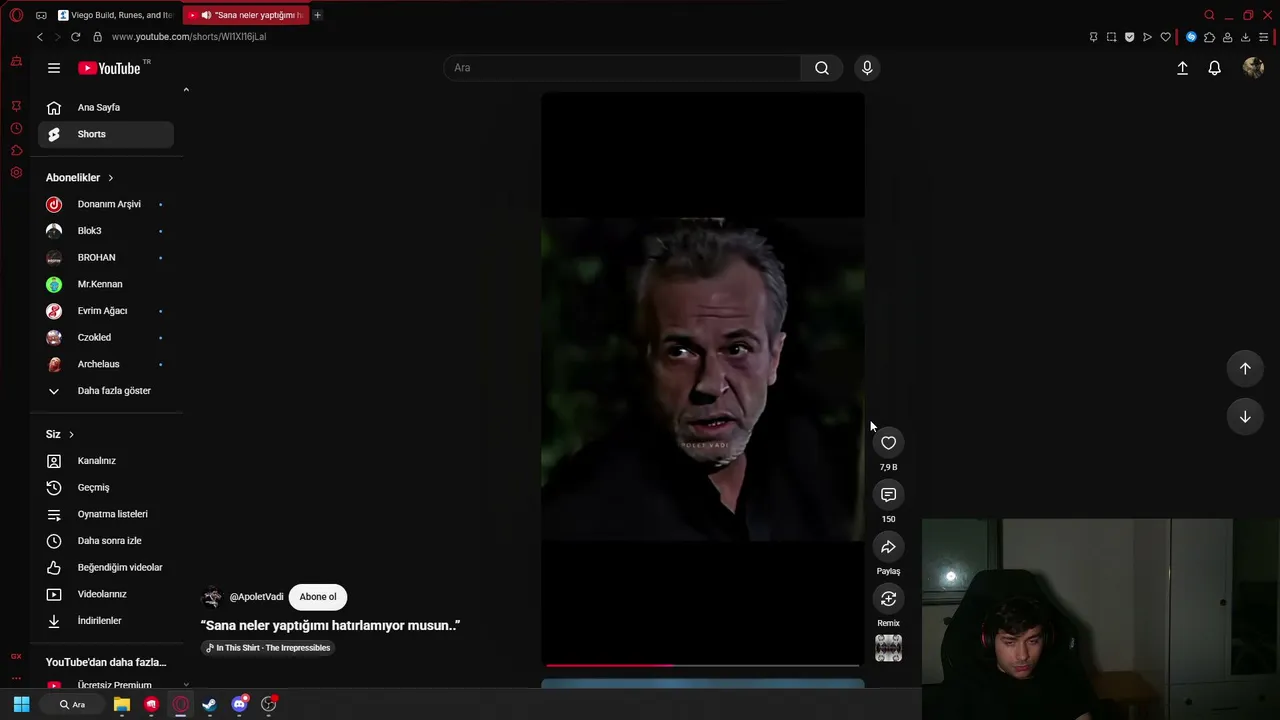The width and height of the screenshot is (1280, 720).
Task: Click the Opera menu logo
Action: coord(16,15)
